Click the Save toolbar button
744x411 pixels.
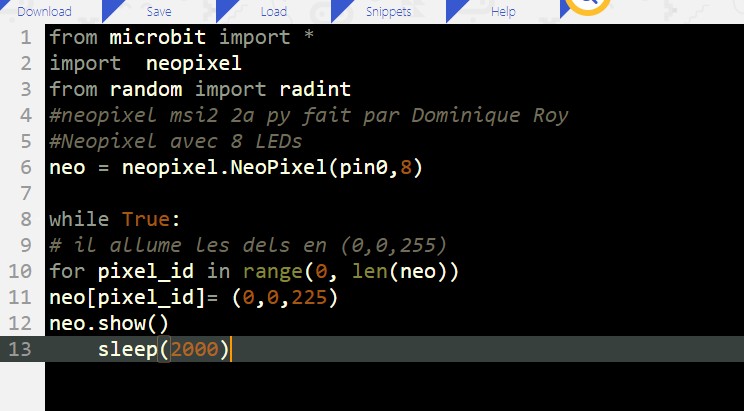(159, 11)
